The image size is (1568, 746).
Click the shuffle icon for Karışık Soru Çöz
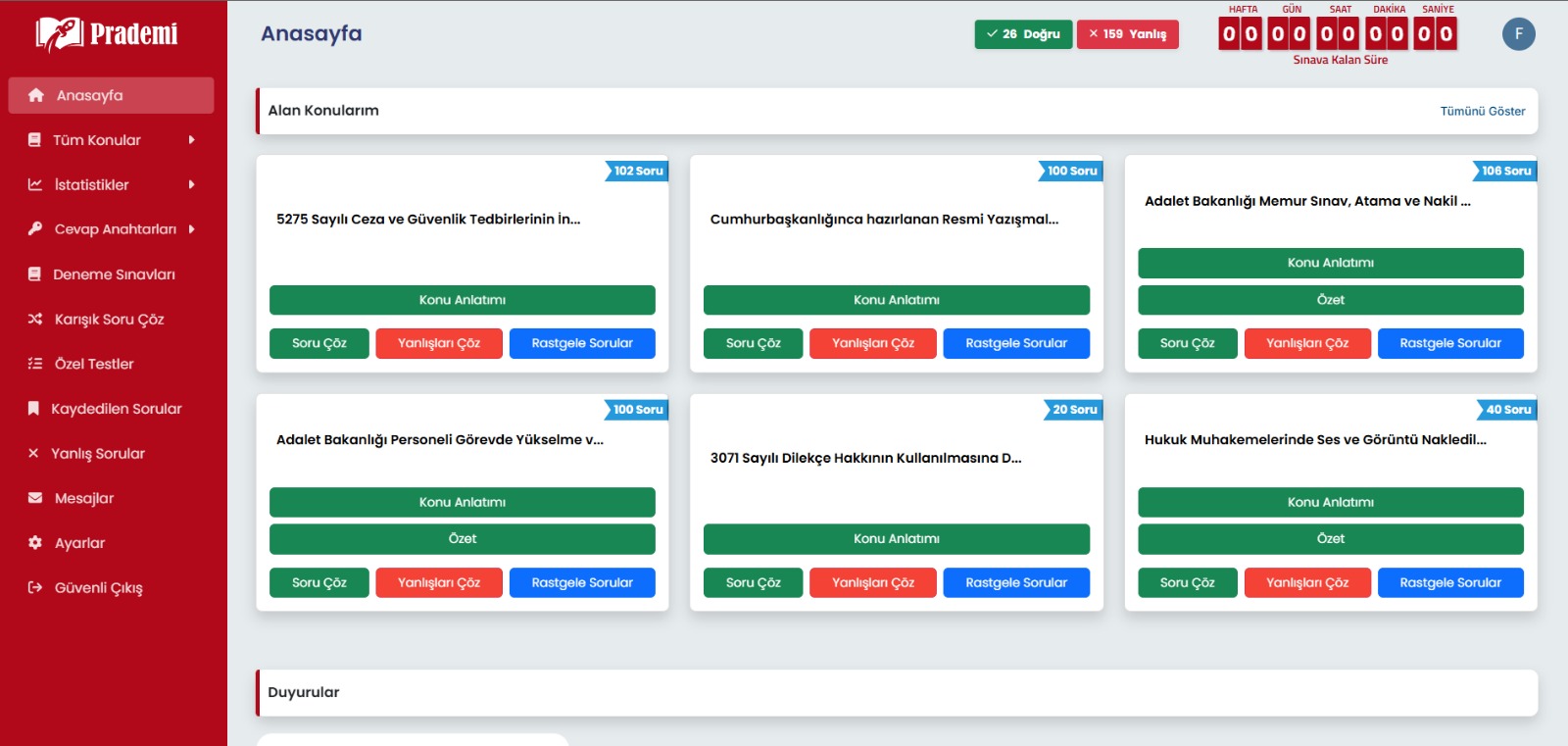click(35, 319)
